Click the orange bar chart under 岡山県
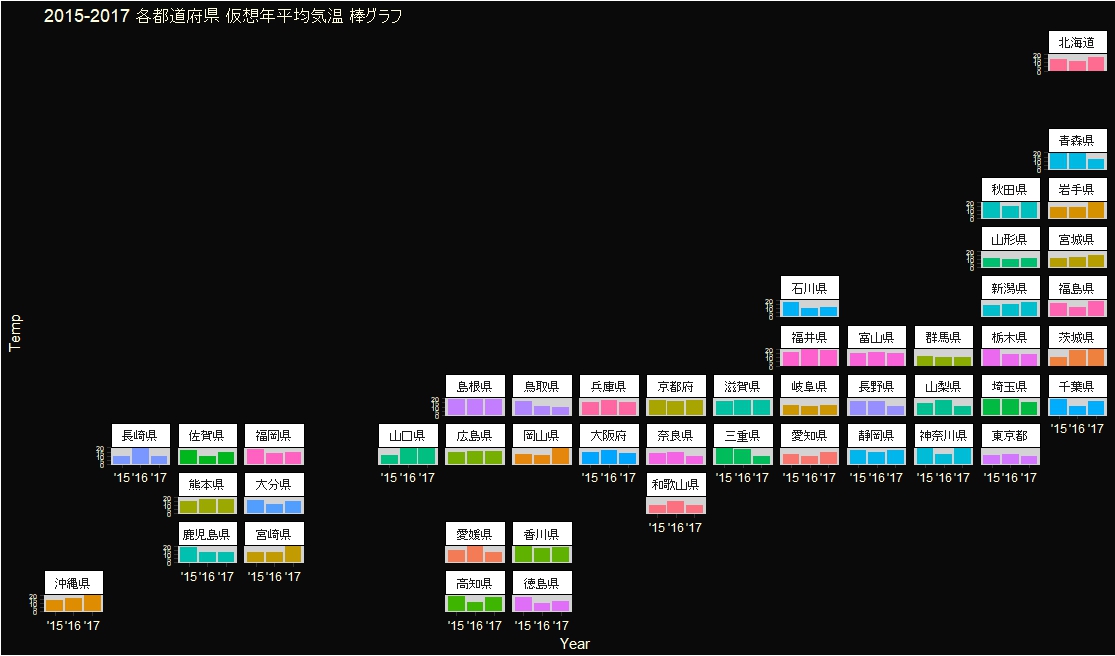The image size is (1115, 656). [x=542, y=456]
